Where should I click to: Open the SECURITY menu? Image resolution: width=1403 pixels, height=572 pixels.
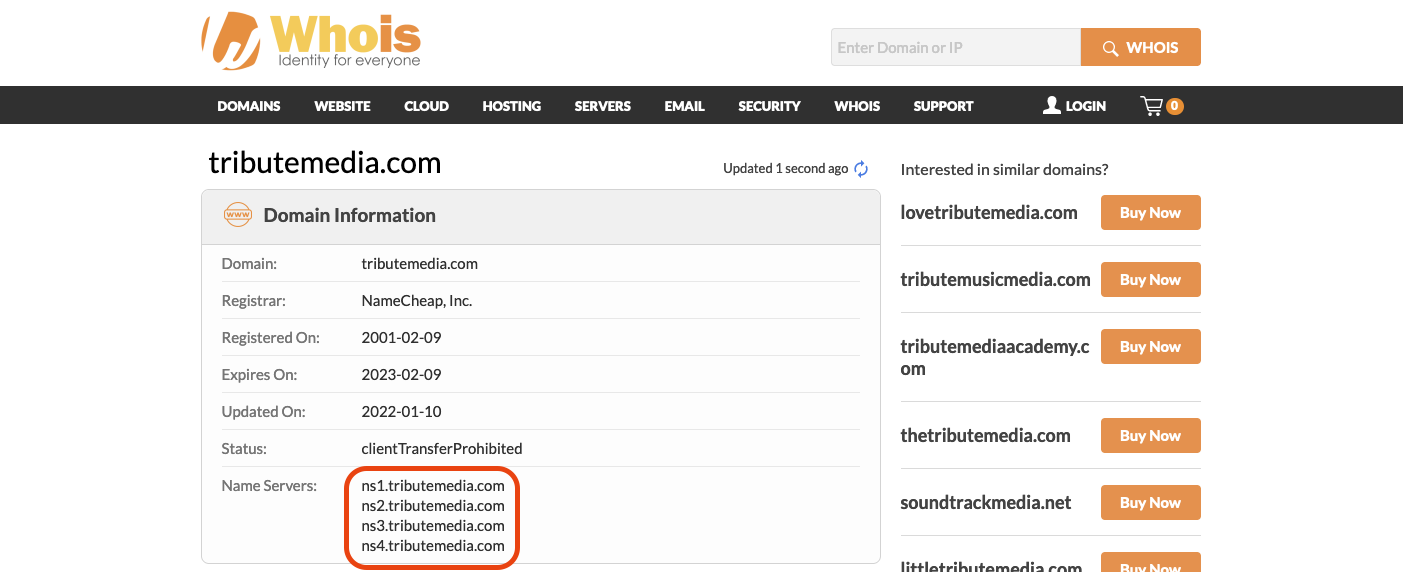[769, 106]
